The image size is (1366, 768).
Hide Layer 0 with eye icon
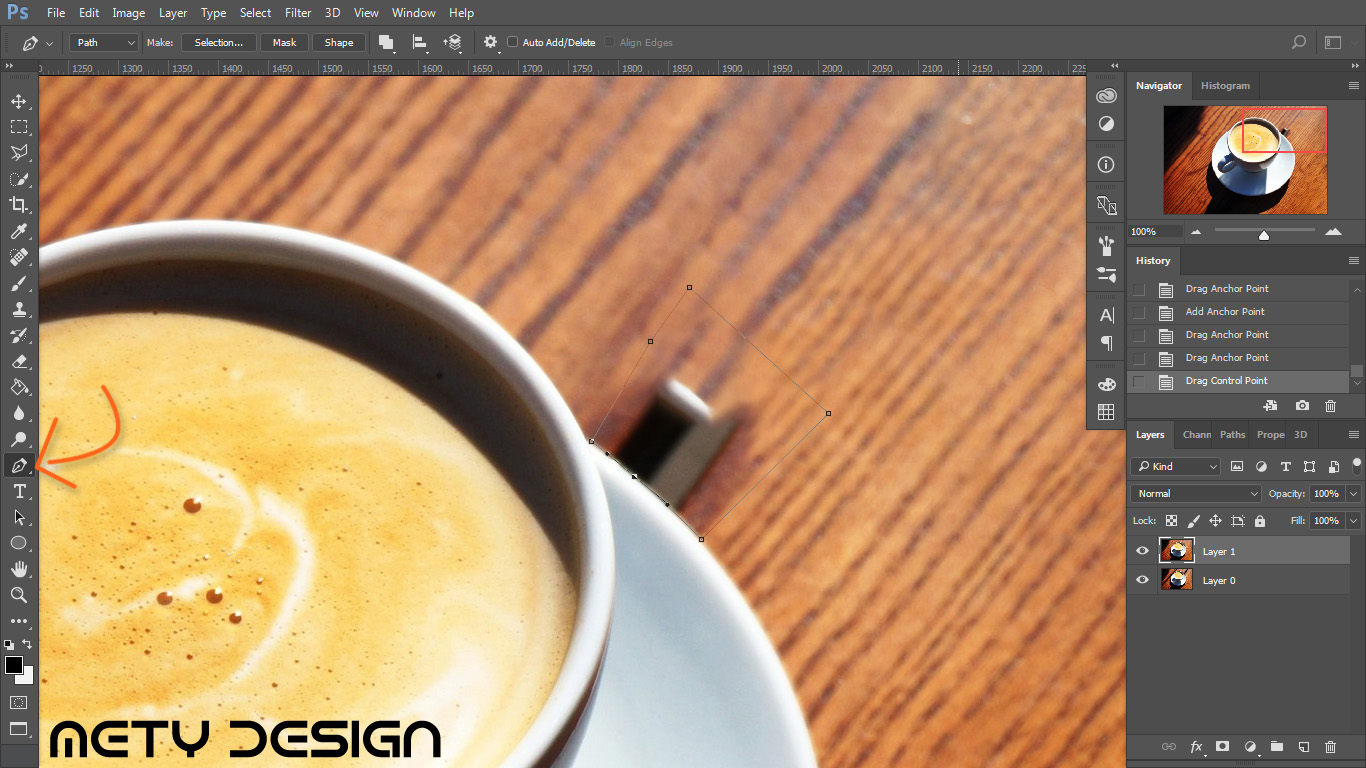(1143, 580)
